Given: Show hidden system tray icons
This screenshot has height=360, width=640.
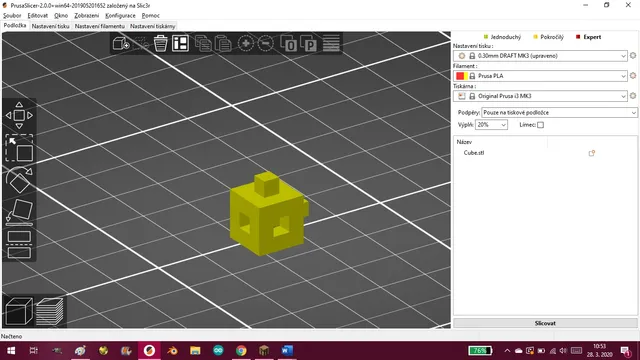Looking at the screenshot, I should coord(507,351).
